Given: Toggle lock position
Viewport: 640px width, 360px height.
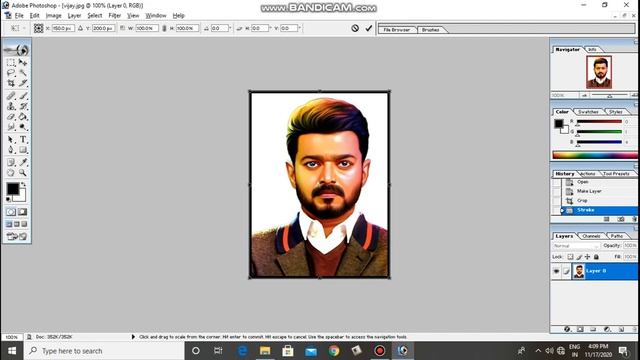Looking at the screenshot, I should click(587, 257).
